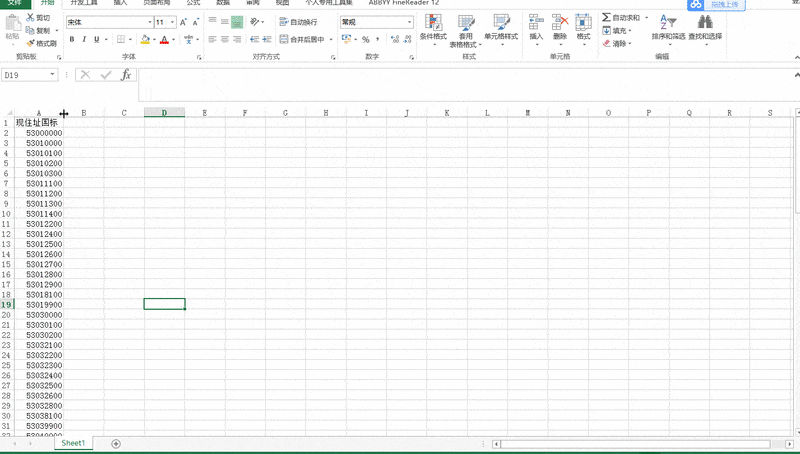Open fill color dropdown arrow
This screenshot has width=800, height=454.
(154, 39)
